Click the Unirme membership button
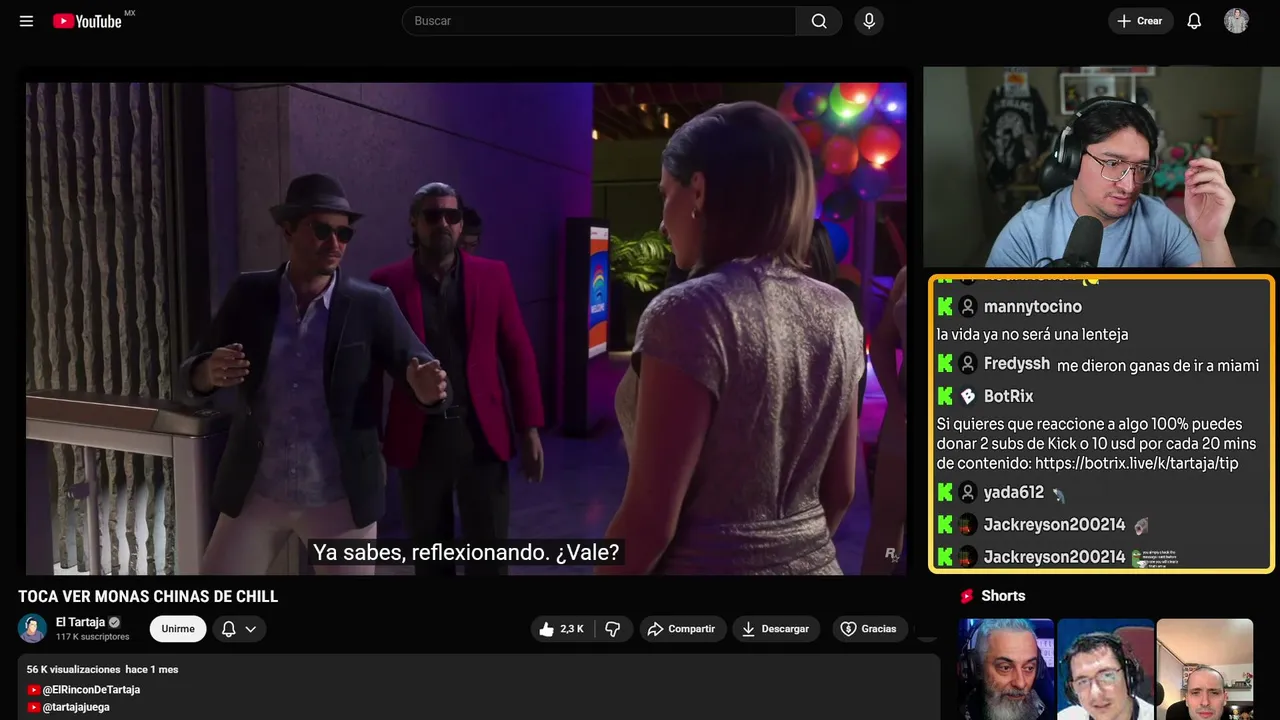The width and height of the screenshot is (1280, 720). pos(178,629)
